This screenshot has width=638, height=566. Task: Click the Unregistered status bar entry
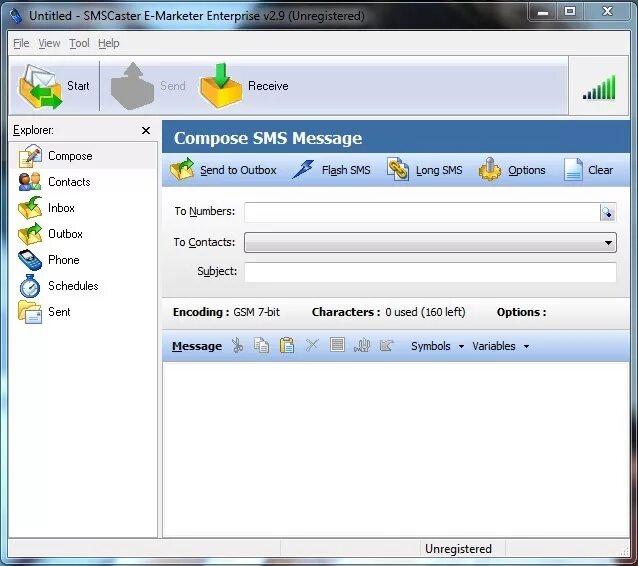459,549
